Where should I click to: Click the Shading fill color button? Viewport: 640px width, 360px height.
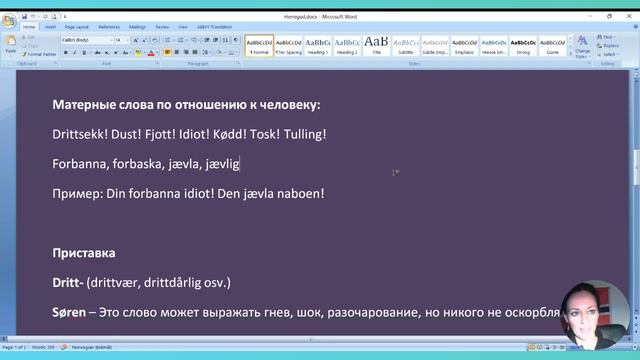coord(218,53)
